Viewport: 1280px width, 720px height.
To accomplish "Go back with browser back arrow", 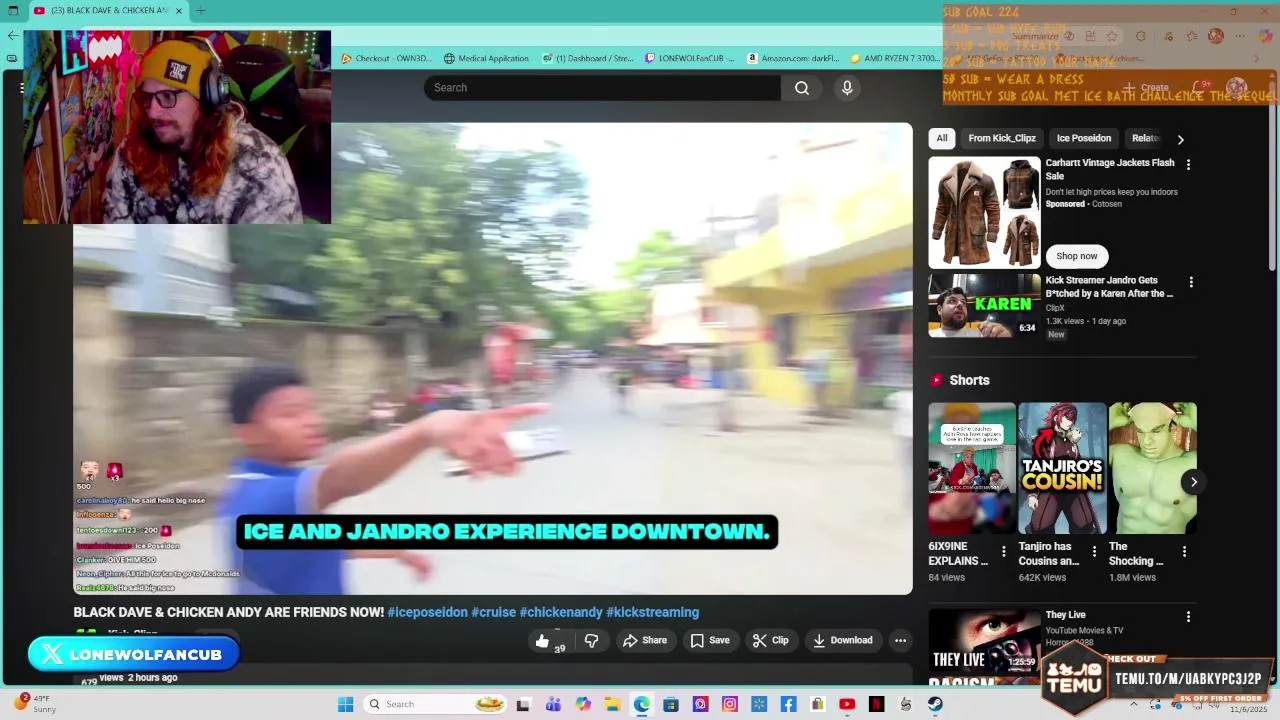I will point(12,35).
